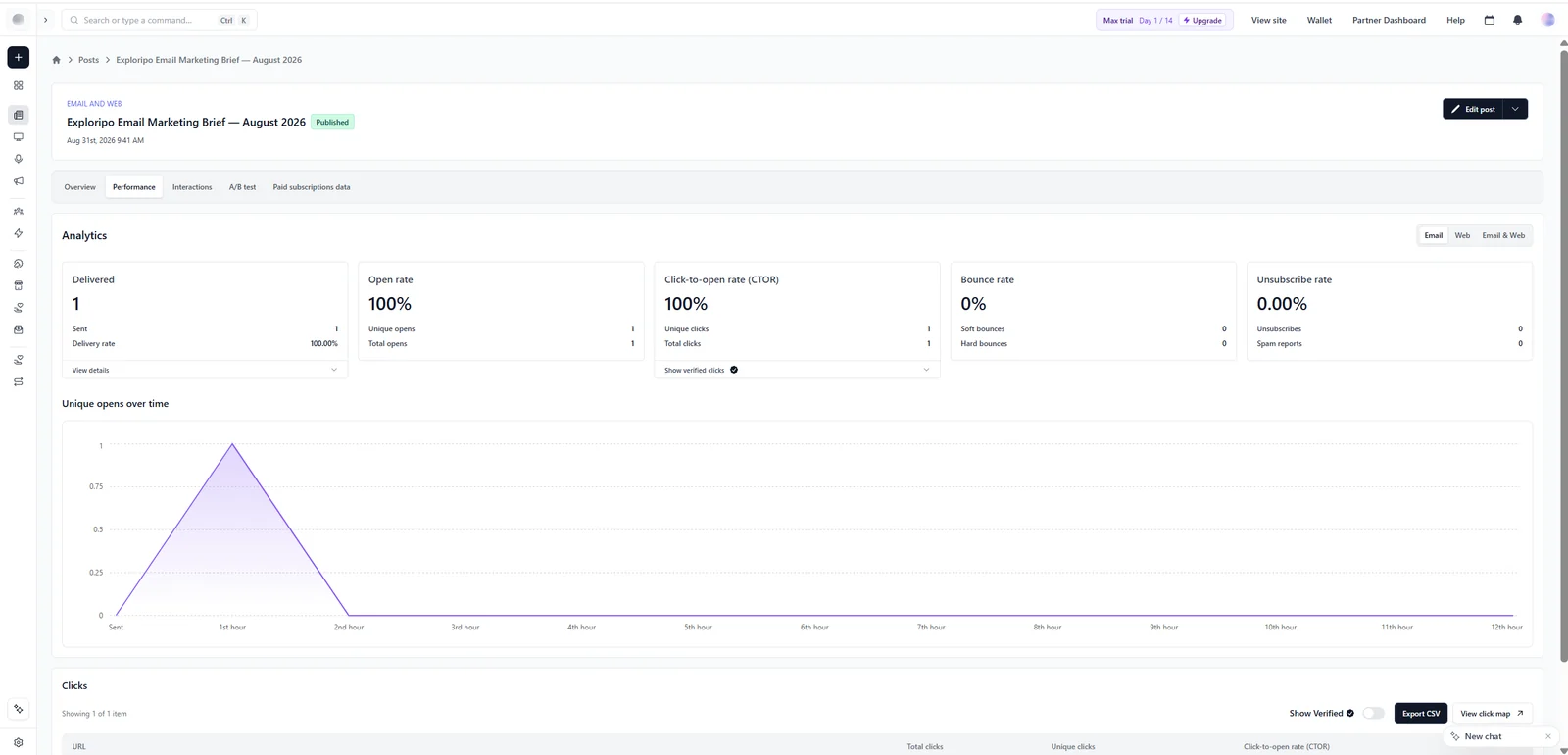Click Posts in the breadcrumb

pos(88,60)
